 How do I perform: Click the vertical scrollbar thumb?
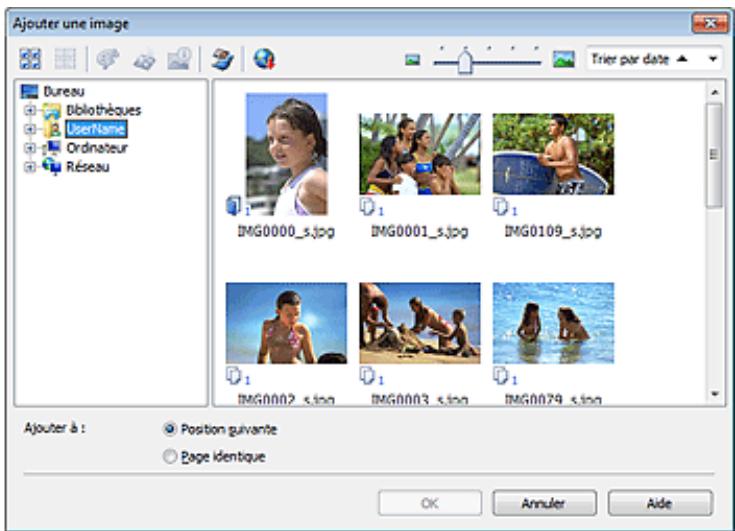coord(714,155)
